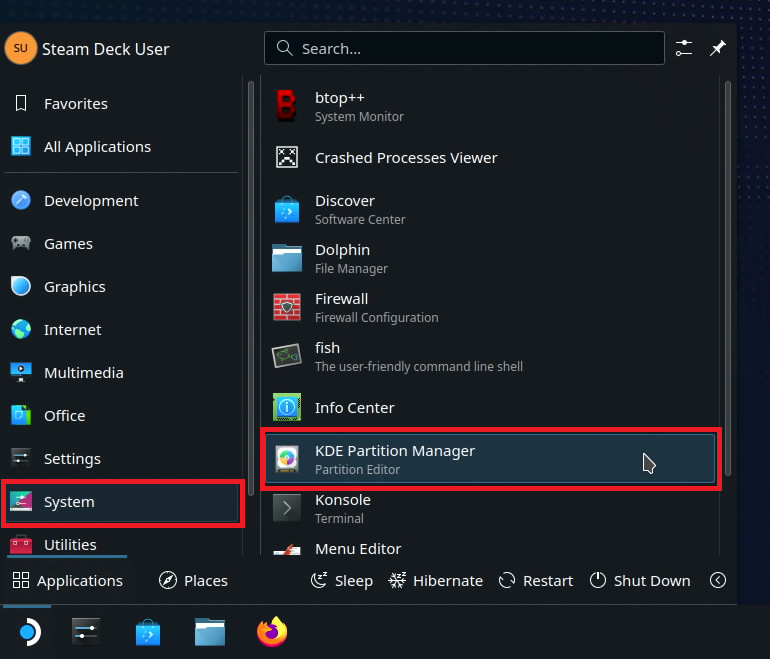Click the Restart button
Viewport: 770px width, 659px height.
[536, 580]
